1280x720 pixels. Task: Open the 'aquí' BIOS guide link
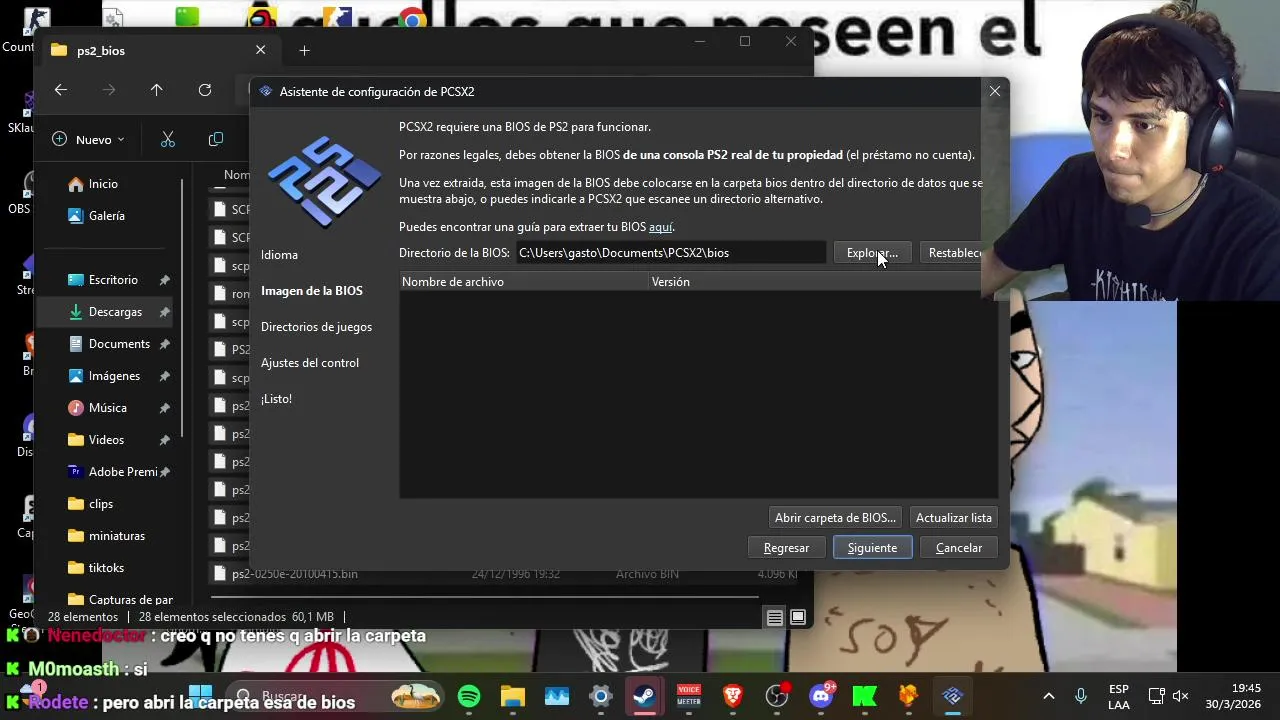coord(660,227)
